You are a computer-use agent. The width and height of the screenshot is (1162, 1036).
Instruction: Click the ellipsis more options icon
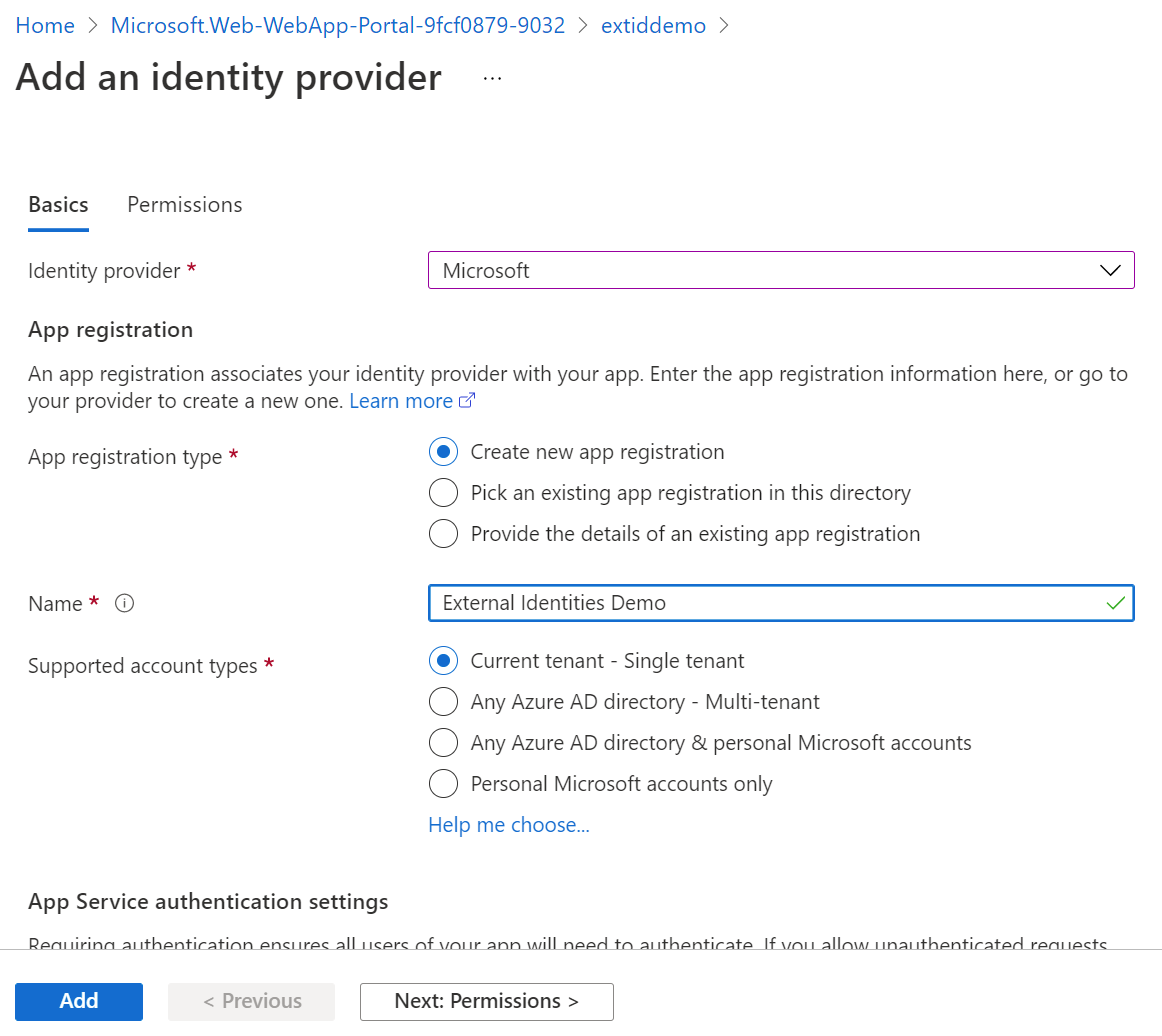[x=492, y=78]
